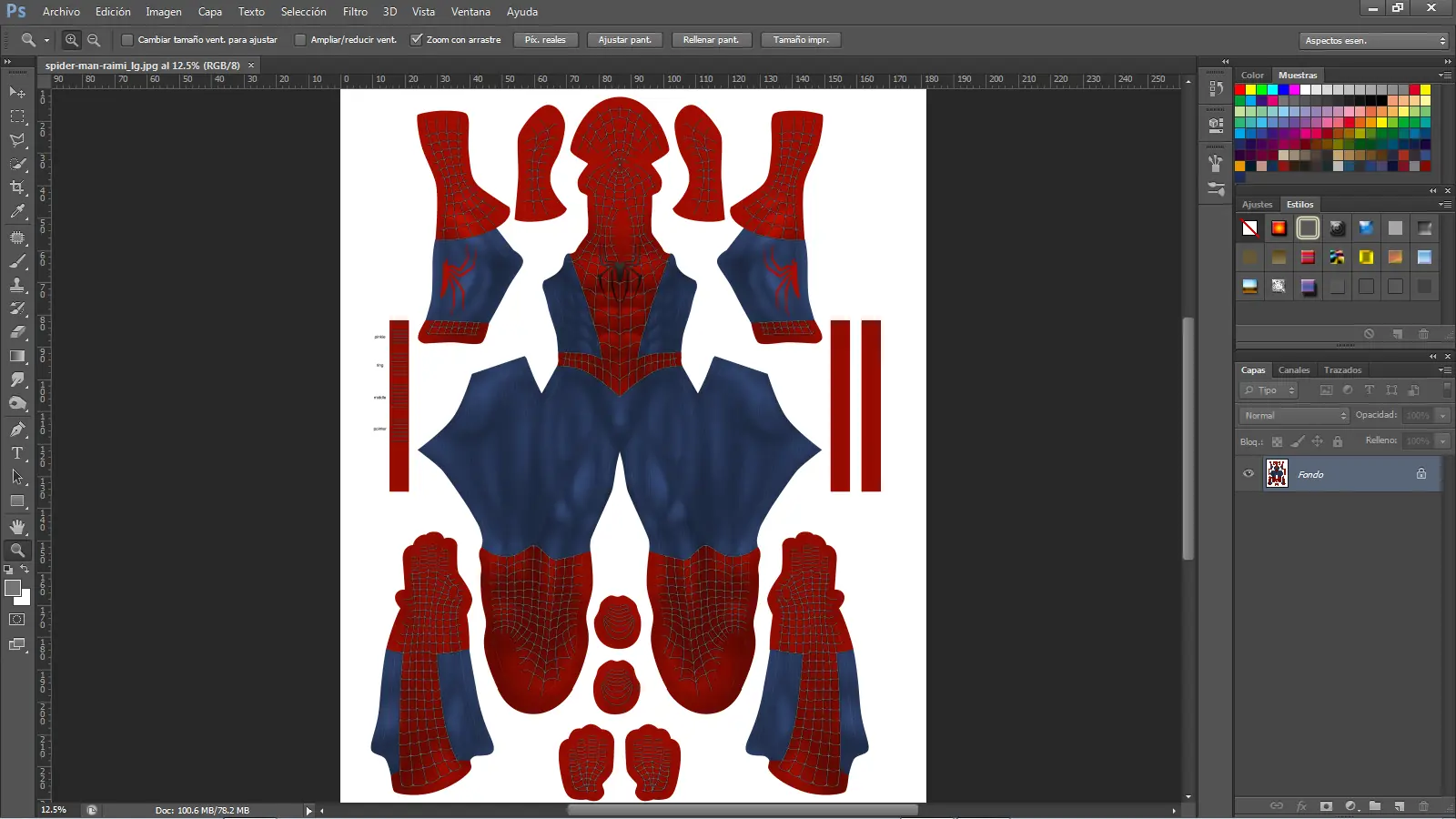The width and height of the screenshot is (1456, 819).
Task: Open the Archivo menu
Action: pos(61,12)
